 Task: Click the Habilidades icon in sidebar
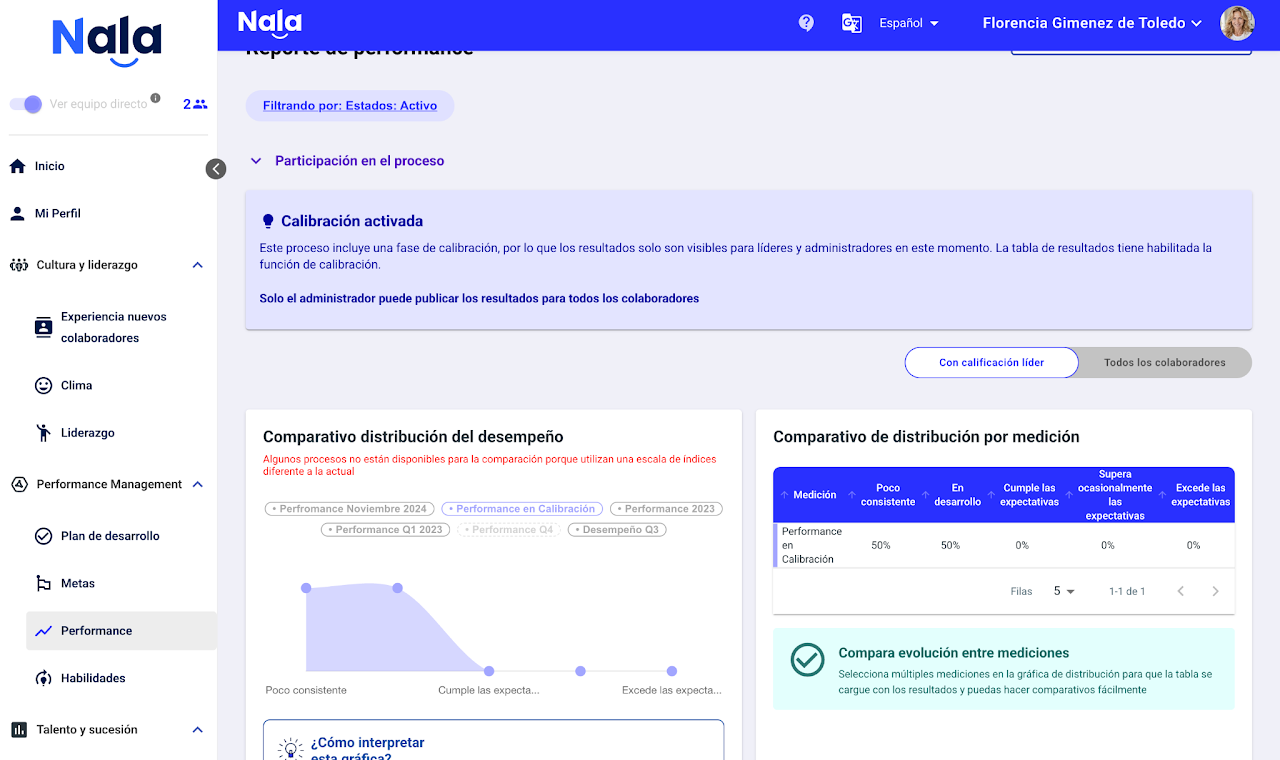pos(43,678)
